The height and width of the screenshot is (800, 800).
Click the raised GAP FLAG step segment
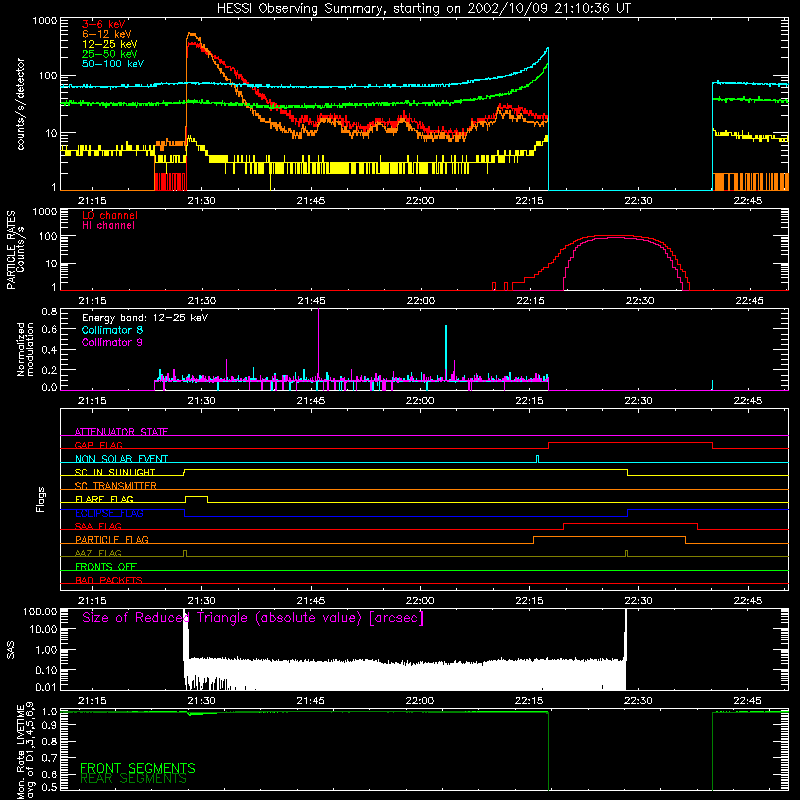pyautogui.click(x=630, y=443)
